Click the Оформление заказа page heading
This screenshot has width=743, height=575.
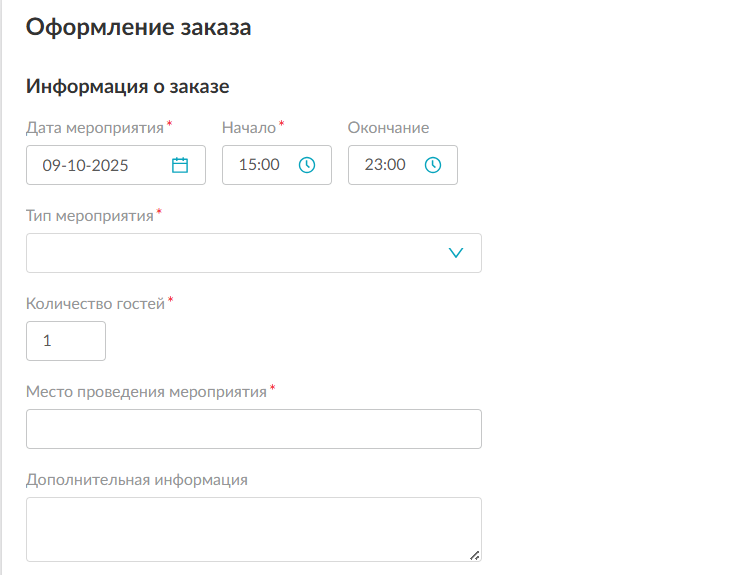138,28
